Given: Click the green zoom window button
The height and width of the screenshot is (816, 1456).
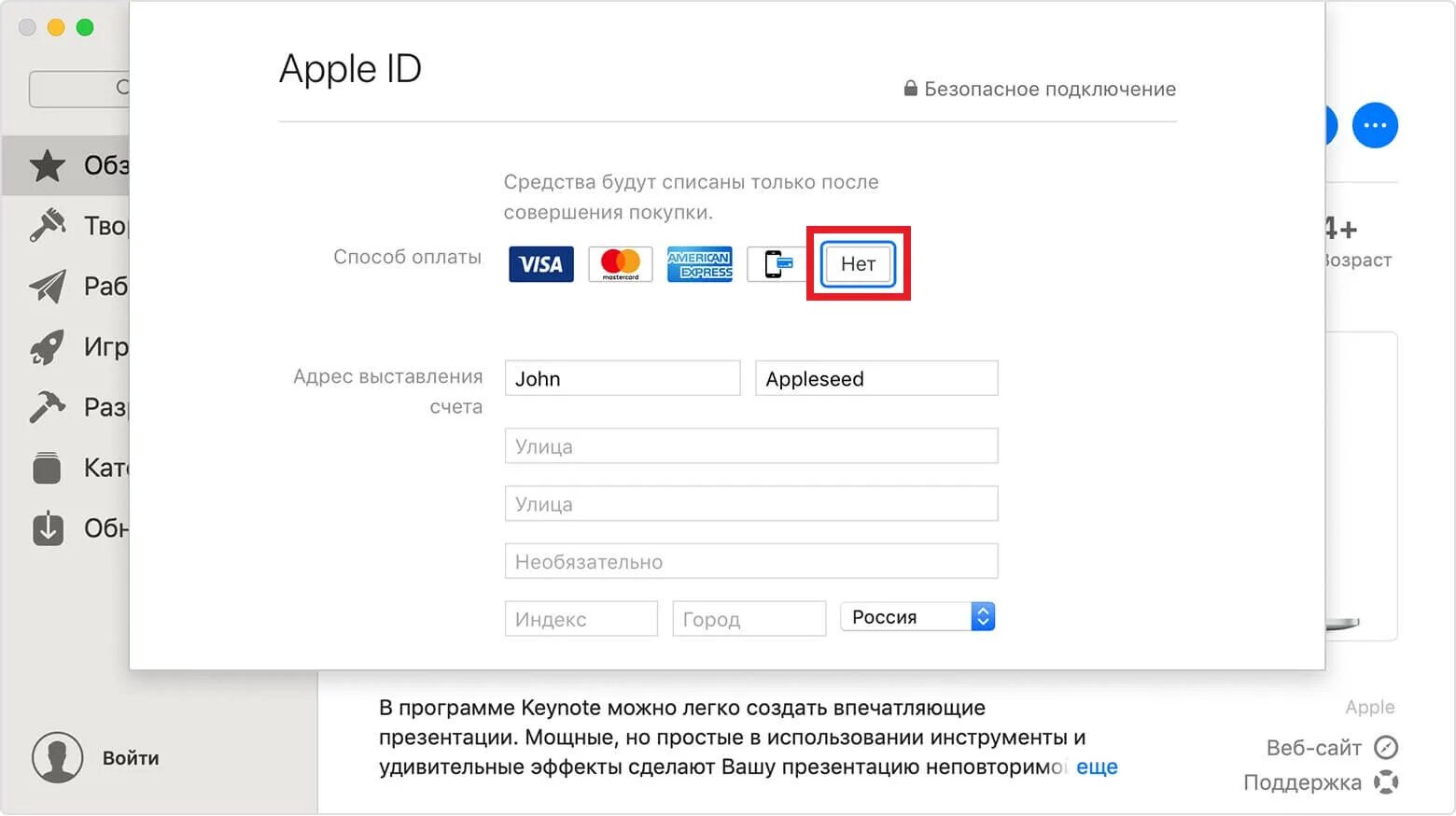Looking at the screenshot, I should click(85, 27).
